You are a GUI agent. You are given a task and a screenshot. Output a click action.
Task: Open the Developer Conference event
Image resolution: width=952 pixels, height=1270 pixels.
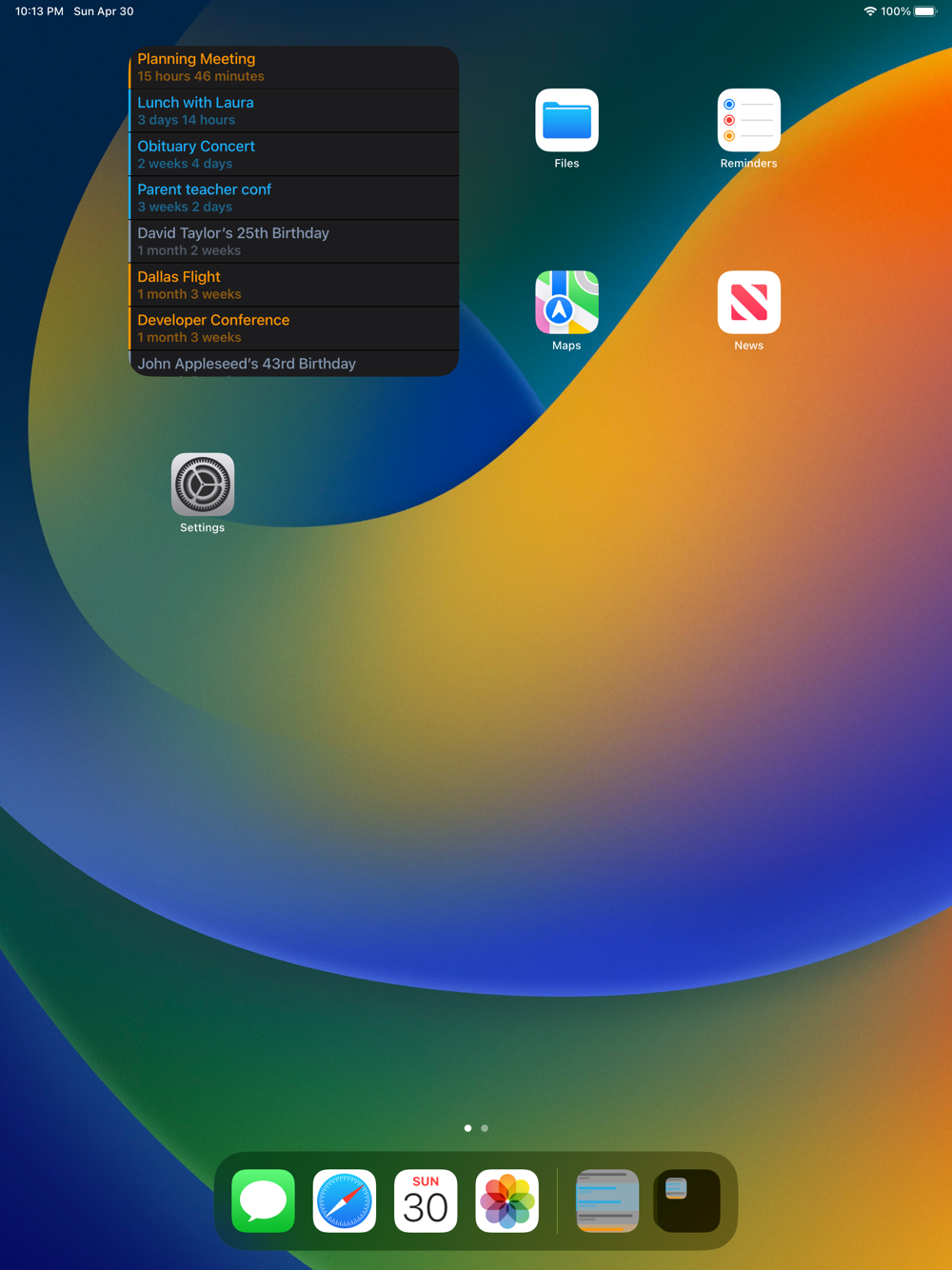(x=294, y=328)
